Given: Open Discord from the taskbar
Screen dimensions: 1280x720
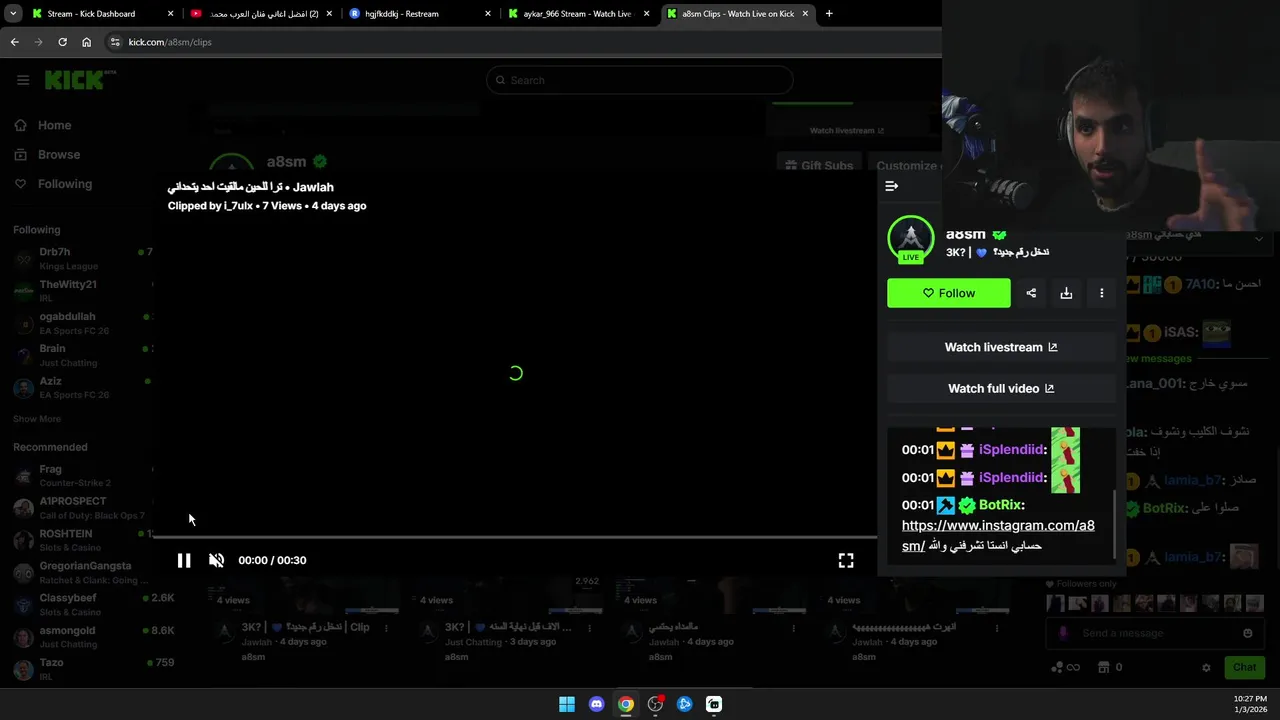Looking at the screenshot, I should click(x=596, y=704).
